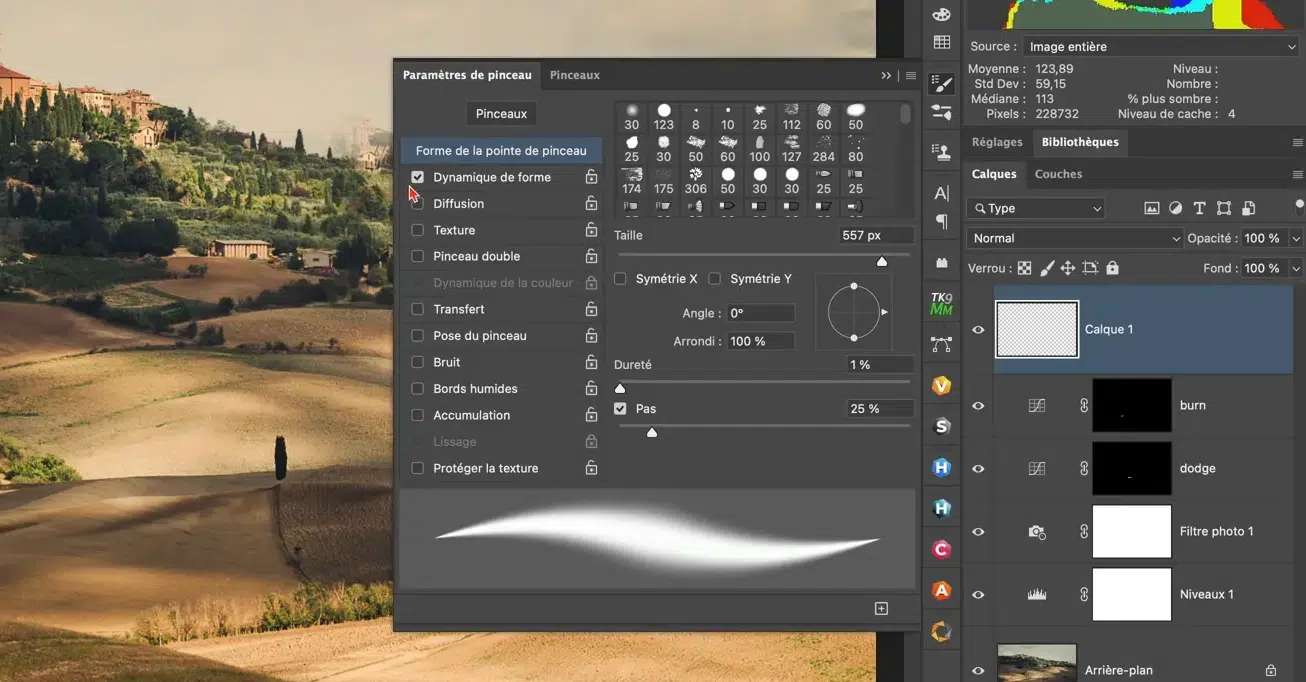Click the Dureté hardness slider handle
This screenshot has height=682, width=1306.
tap(620, 388)
